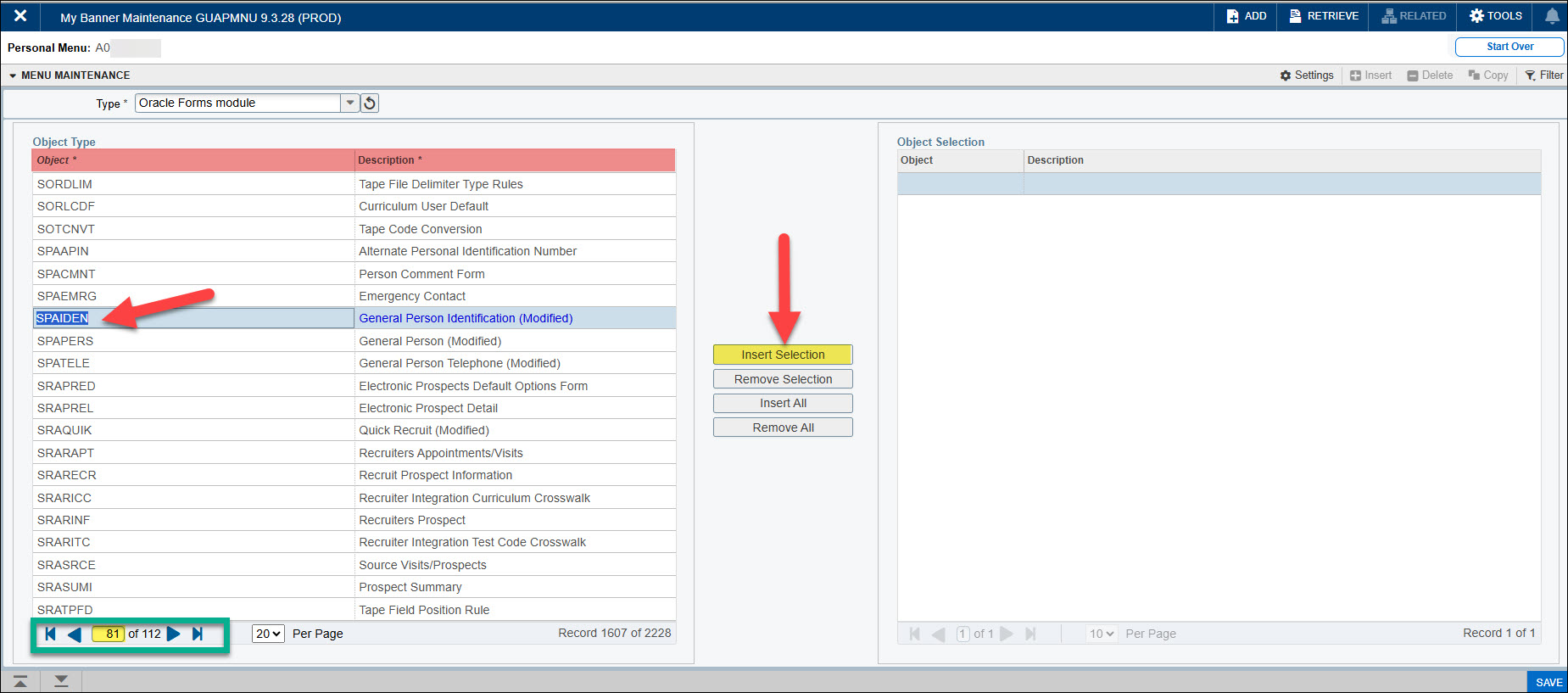Select the SRAQUIK object
The image size is (1568, 693).
click(x=193, y=430)
